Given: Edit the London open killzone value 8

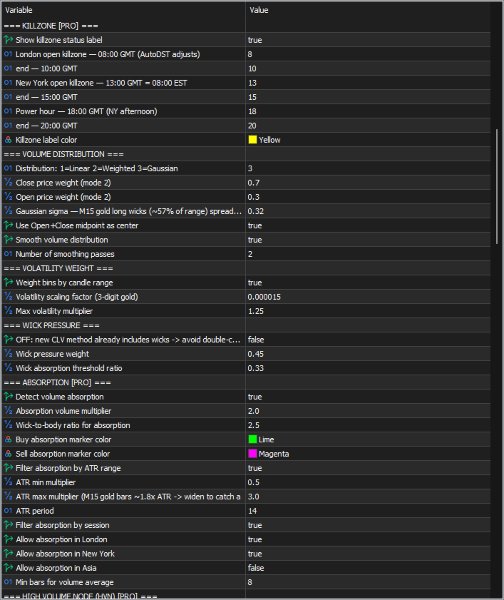Looking at the screenshot, I should (250, 54).
